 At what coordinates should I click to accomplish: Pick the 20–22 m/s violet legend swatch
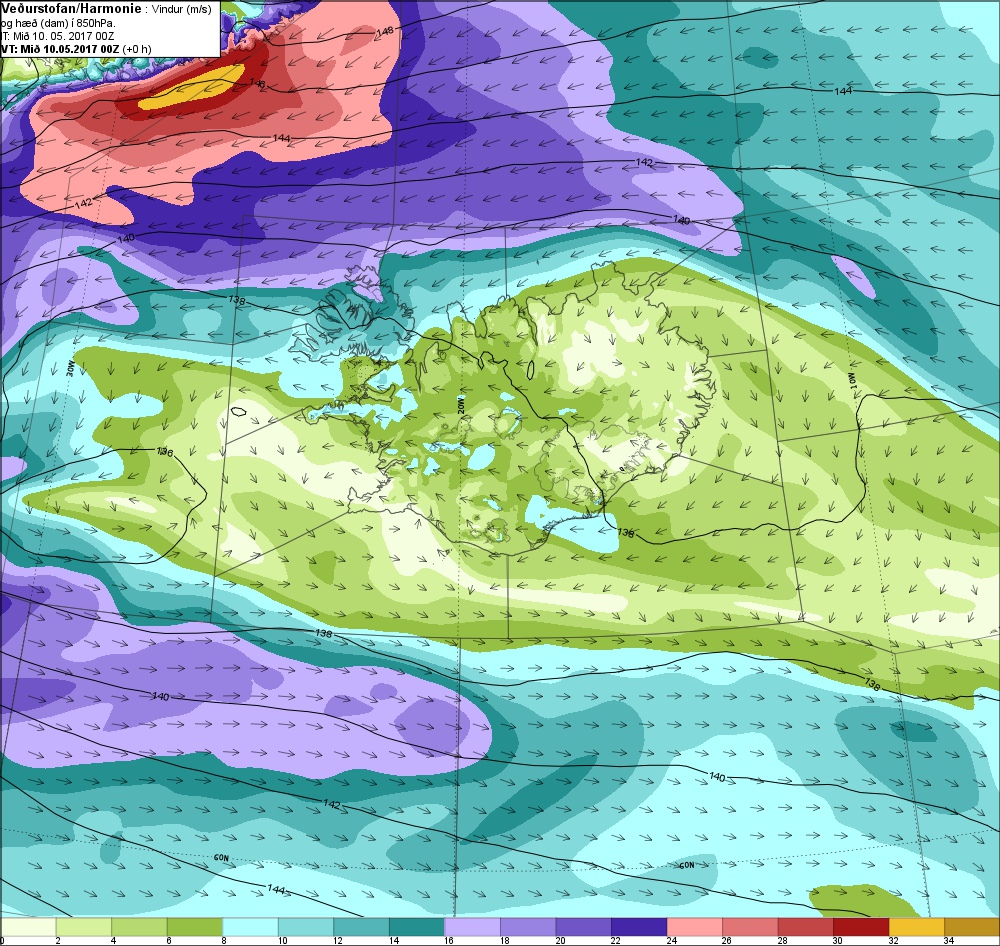(583, 926)
